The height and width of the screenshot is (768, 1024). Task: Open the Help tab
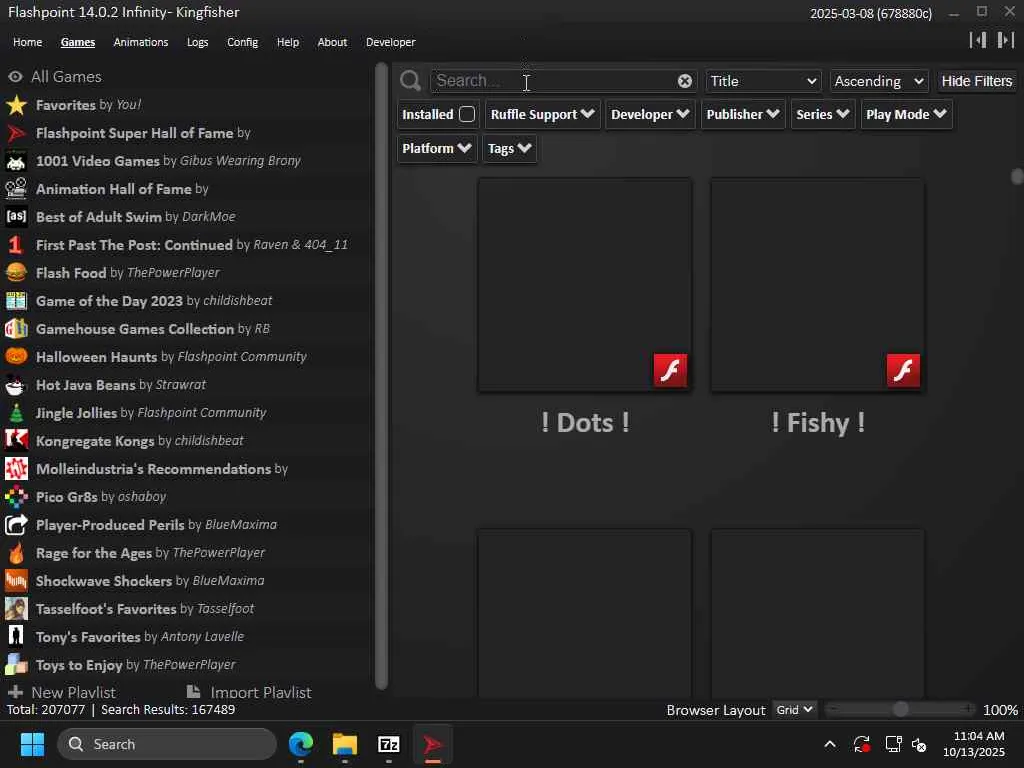(x=287, y=42)
